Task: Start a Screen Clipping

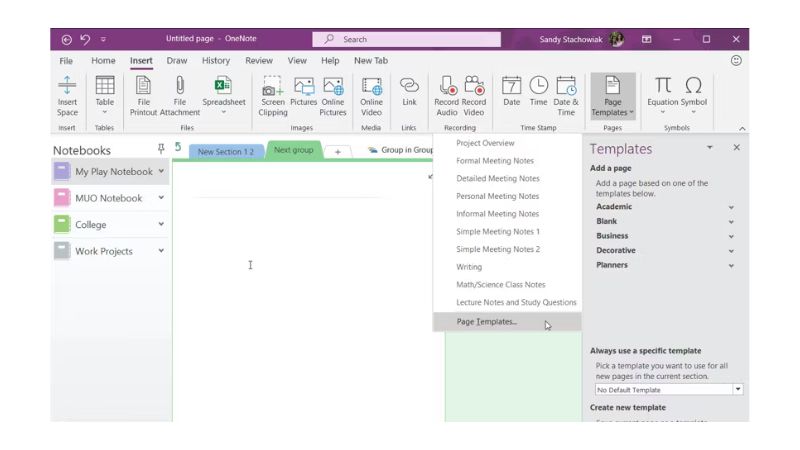Action: coord(272,96)
